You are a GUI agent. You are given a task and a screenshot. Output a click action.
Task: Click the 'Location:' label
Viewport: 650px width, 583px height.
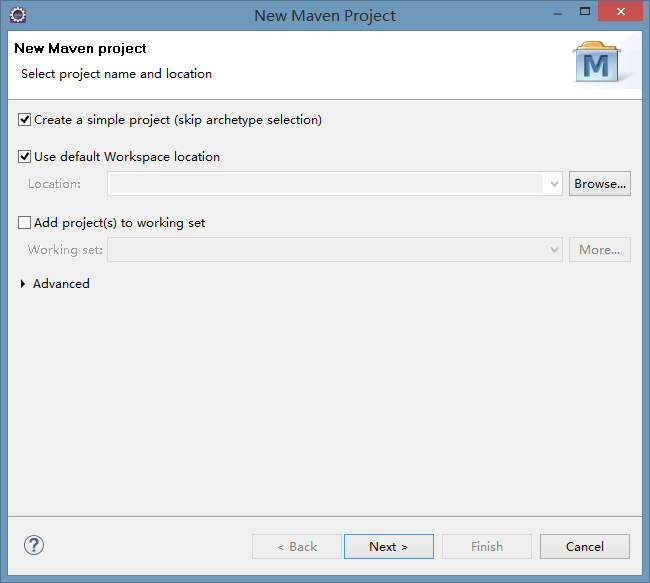54,184
